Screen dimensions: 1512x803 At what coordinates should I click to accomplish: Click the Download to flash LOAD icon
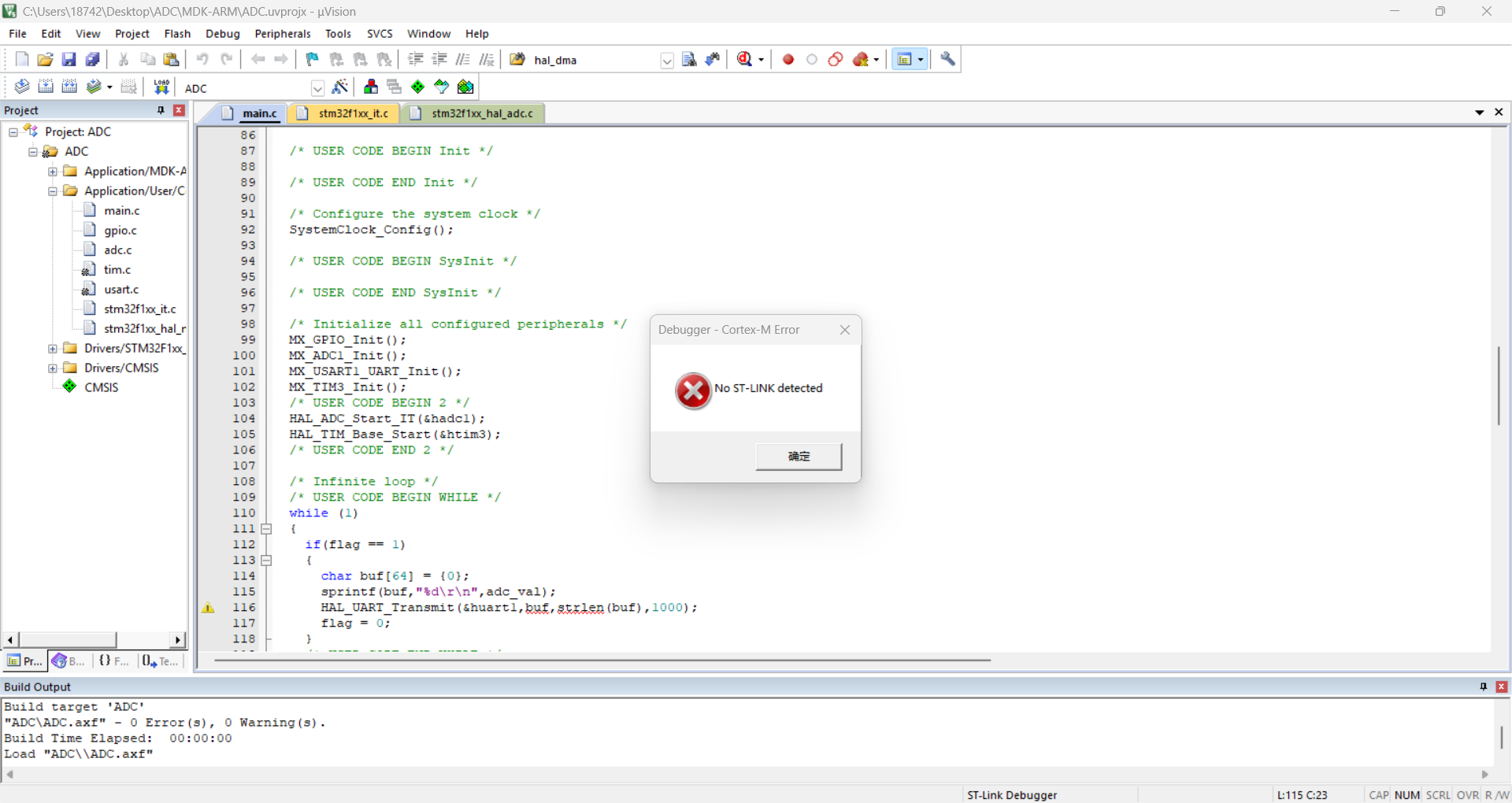pos(161,87)
